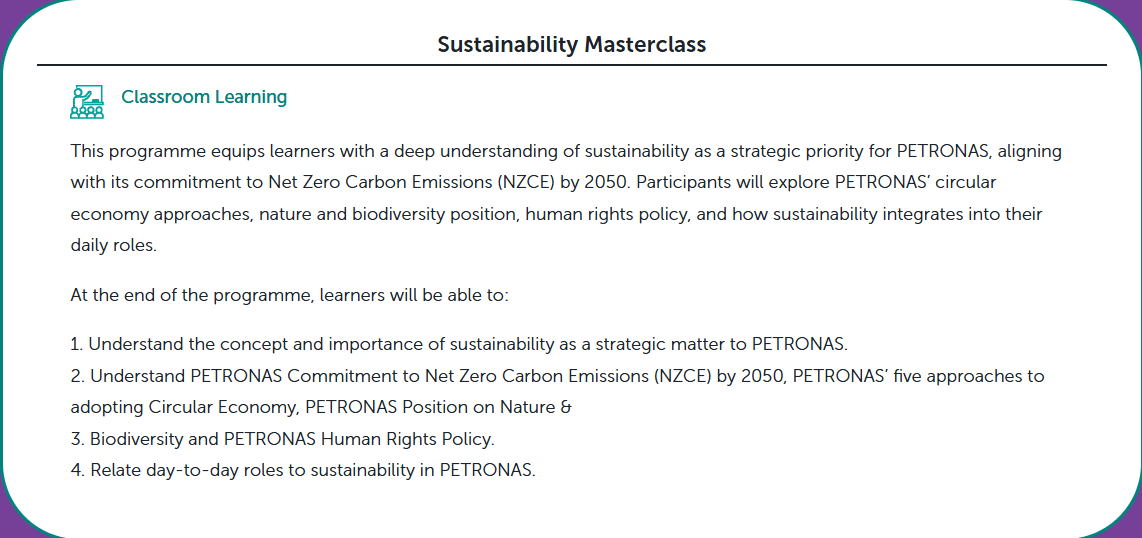Click the line beginning "economy approaches, nature"
1142x538 pixels.
(557, 214)
